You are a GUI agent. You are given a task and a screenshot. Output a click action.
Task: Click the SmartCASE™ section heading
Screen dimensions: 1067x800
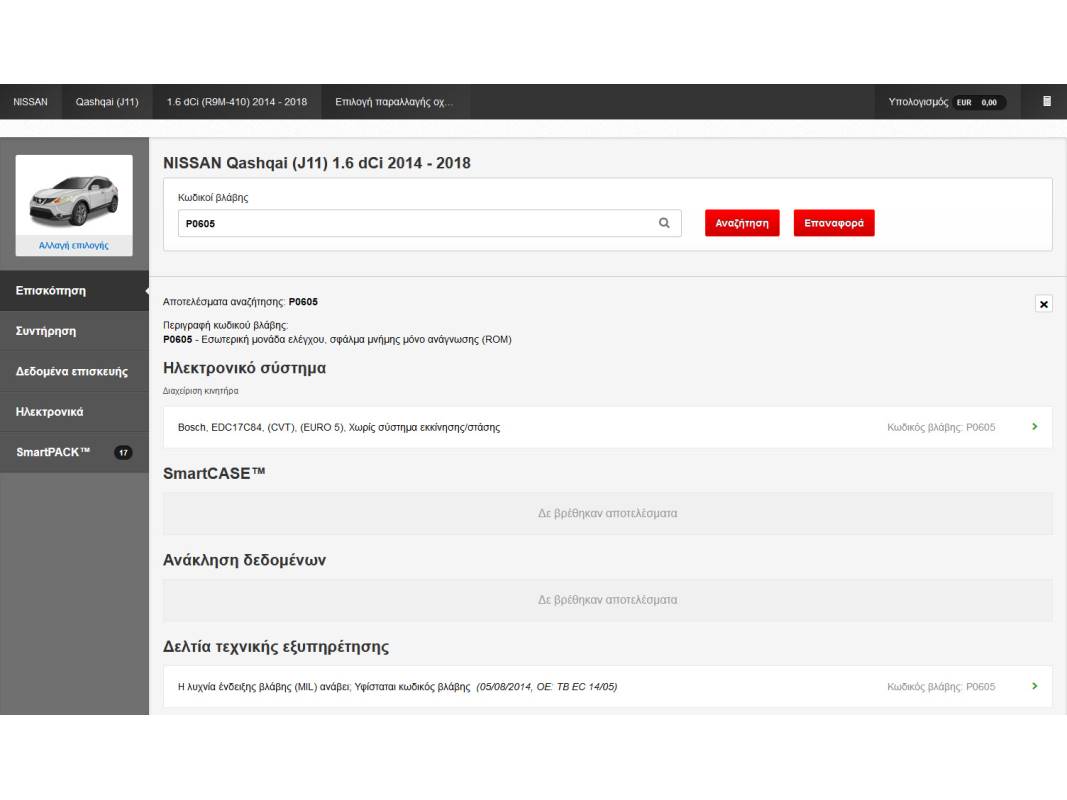(214, 473)
